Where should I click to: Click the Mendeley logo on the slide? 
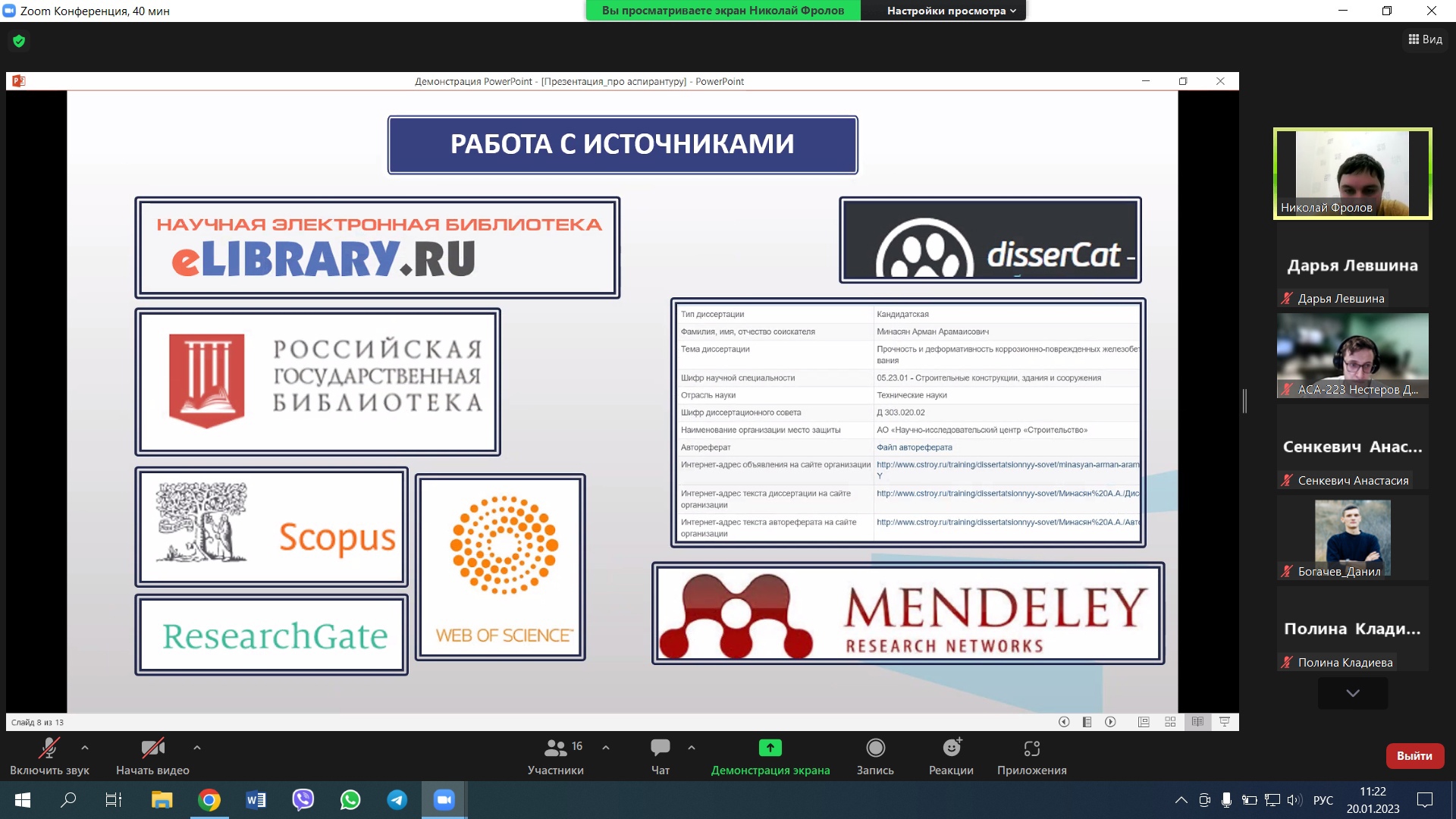point(908,613)
